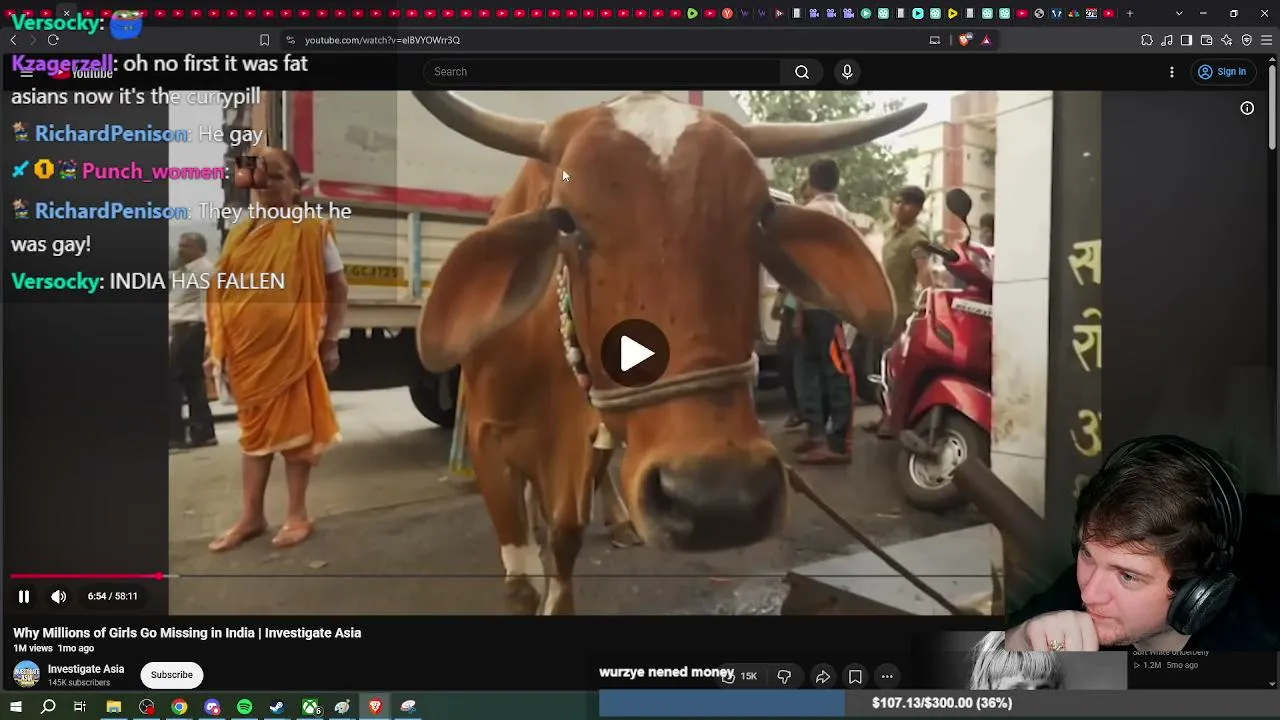The height and width of the screenshot is (720, 1280).
Task: Click the '1M views 1mo ago' text
Action: click(53, 649)
